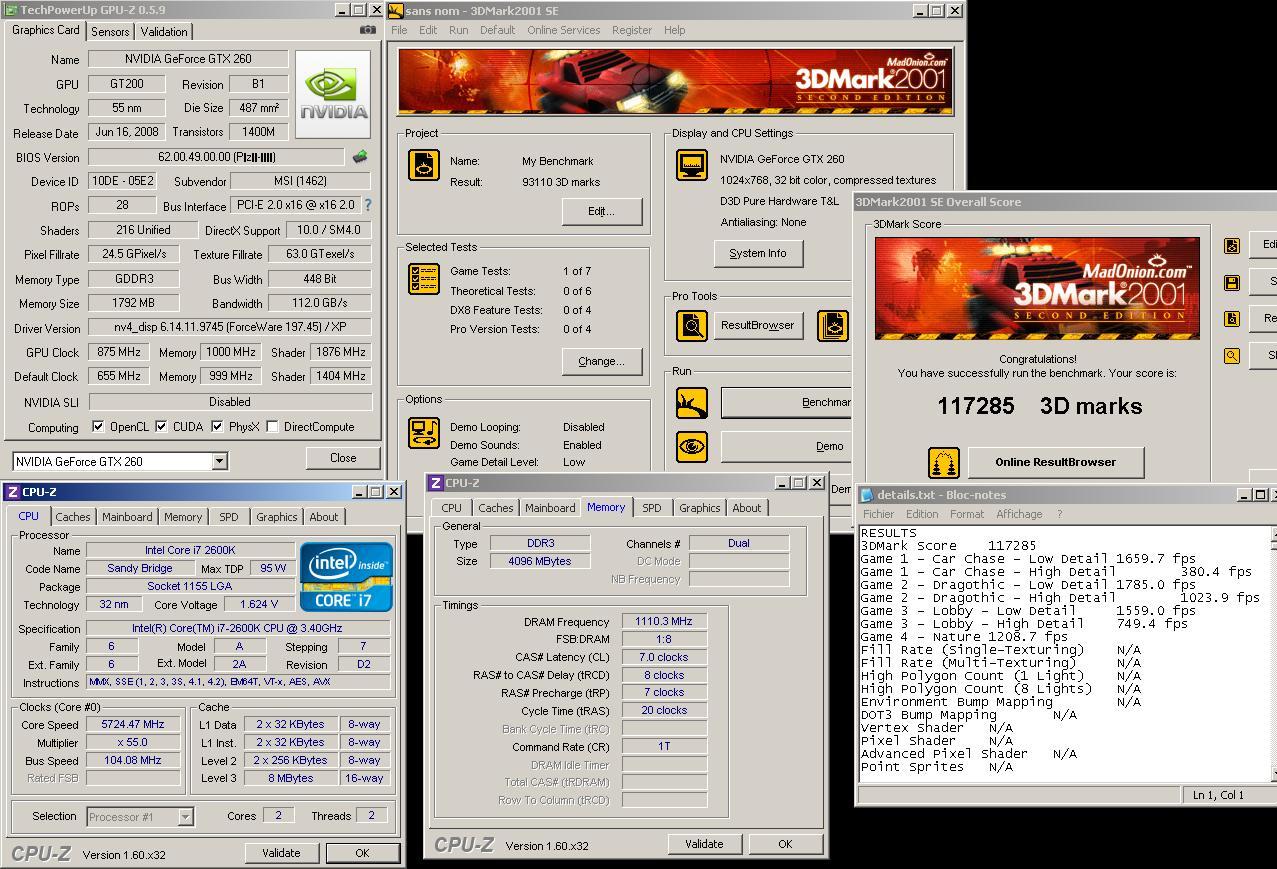Click the 'Intel Core i7 2600K' name field
The image size is (1277, 869).
[190, 550]
